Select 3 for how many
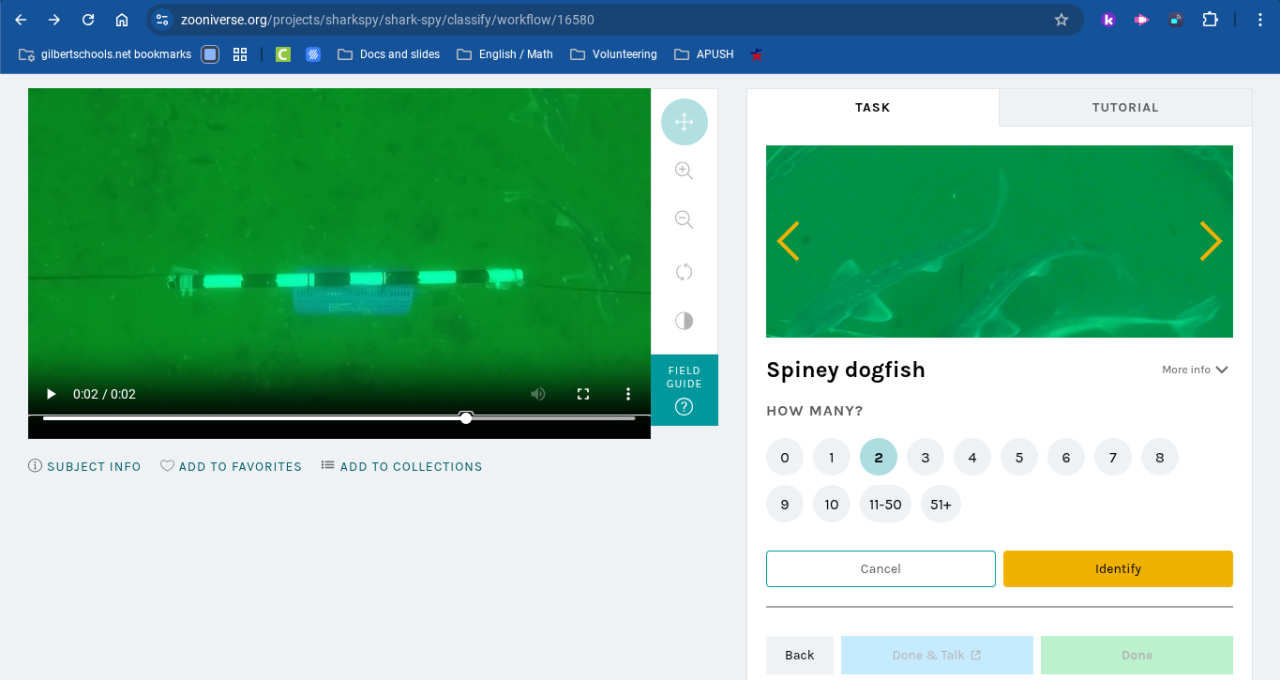The width and height of the screenshot is (1280, 680). [x=926, y=457]
